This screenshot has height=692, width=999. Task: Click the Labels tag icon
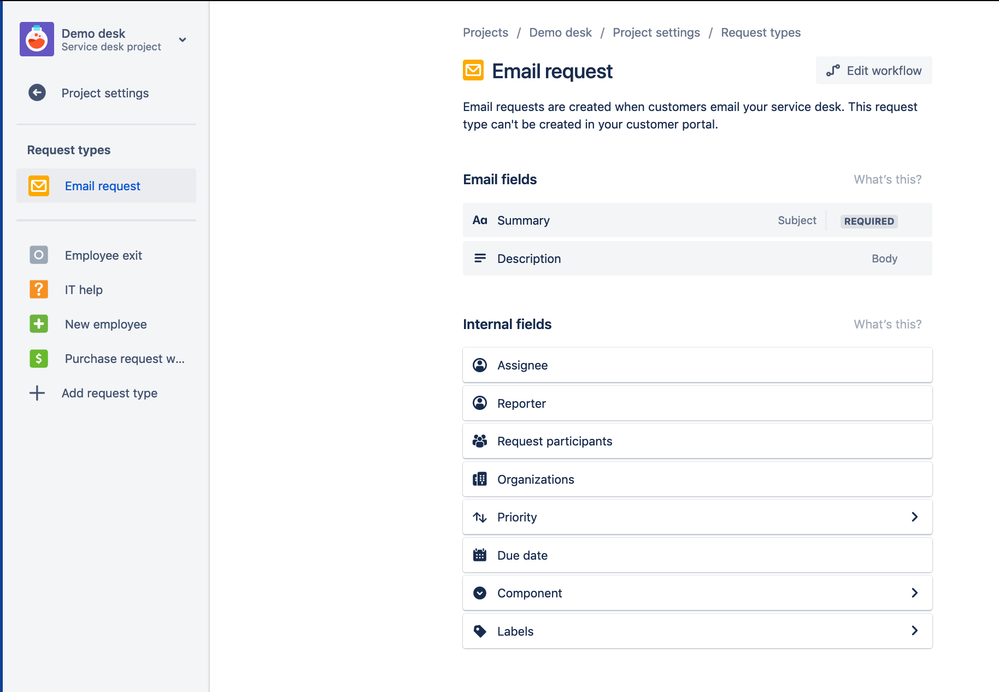[x=480, y=631]
